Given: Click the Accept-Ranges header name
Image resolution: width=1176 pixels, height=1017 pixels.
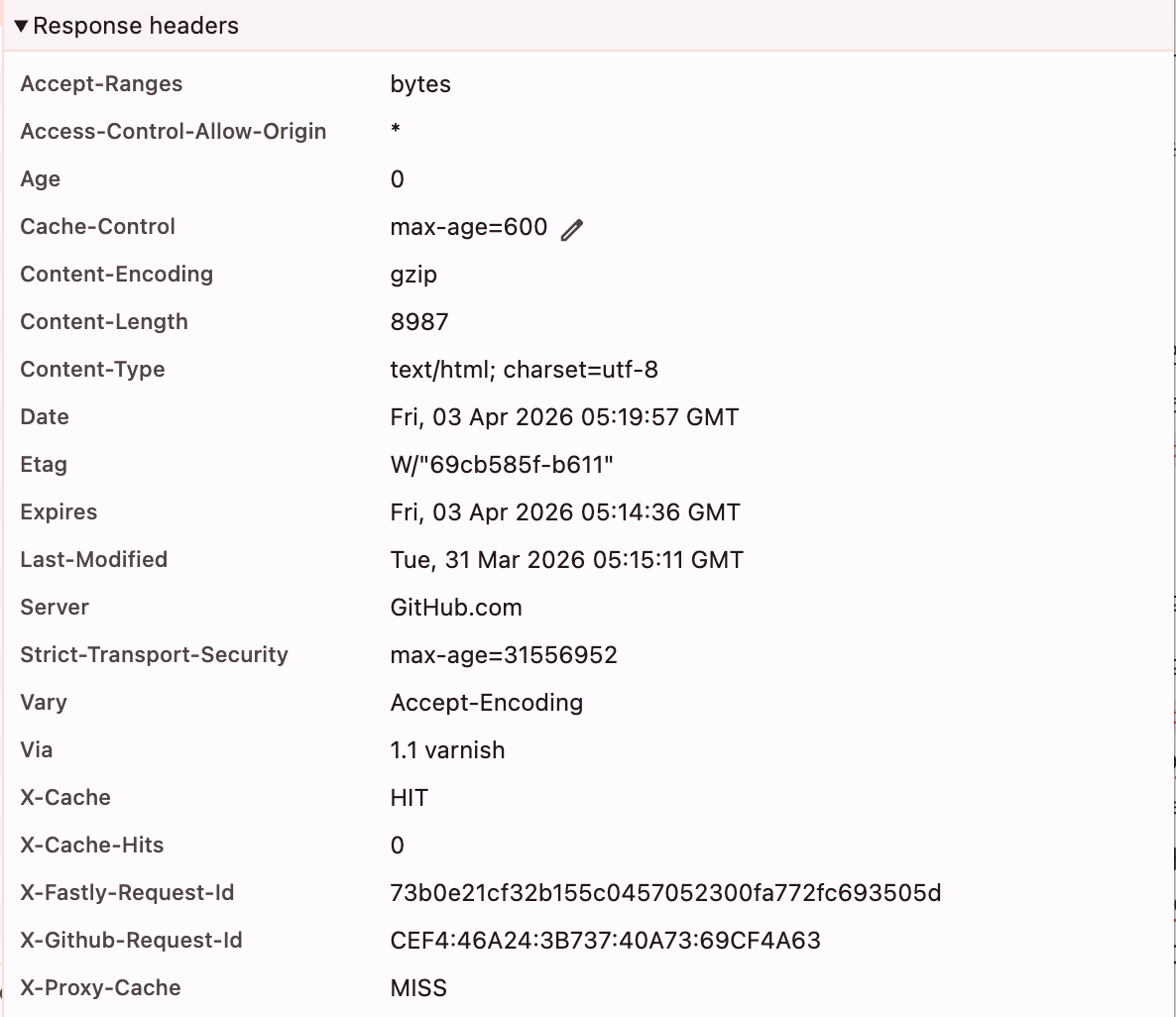Looking at the screenshot, I should click(101, 84).
